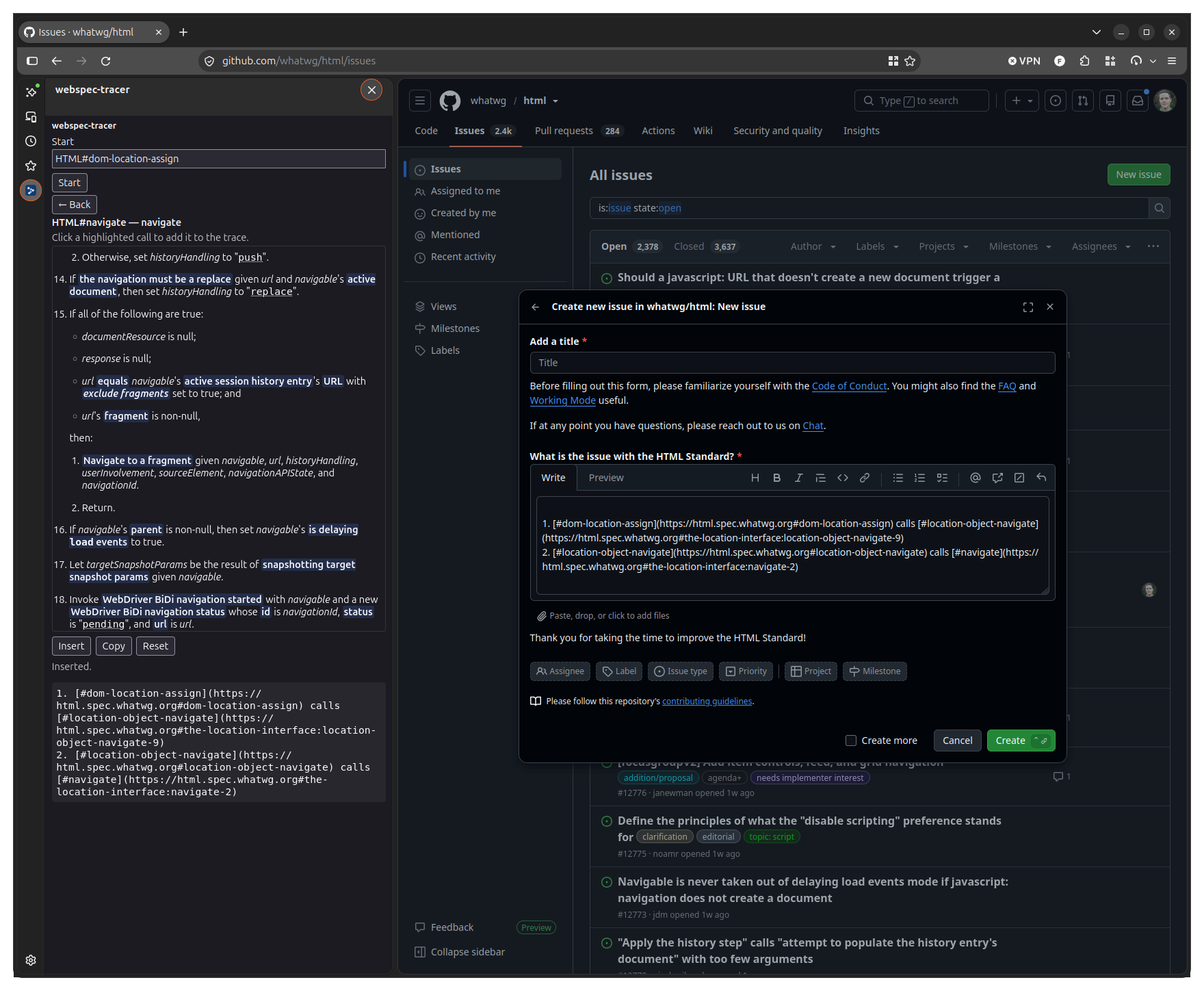Open pull requests icon in GitHub header
The image size is (1204, 991).
[1083, 101]
